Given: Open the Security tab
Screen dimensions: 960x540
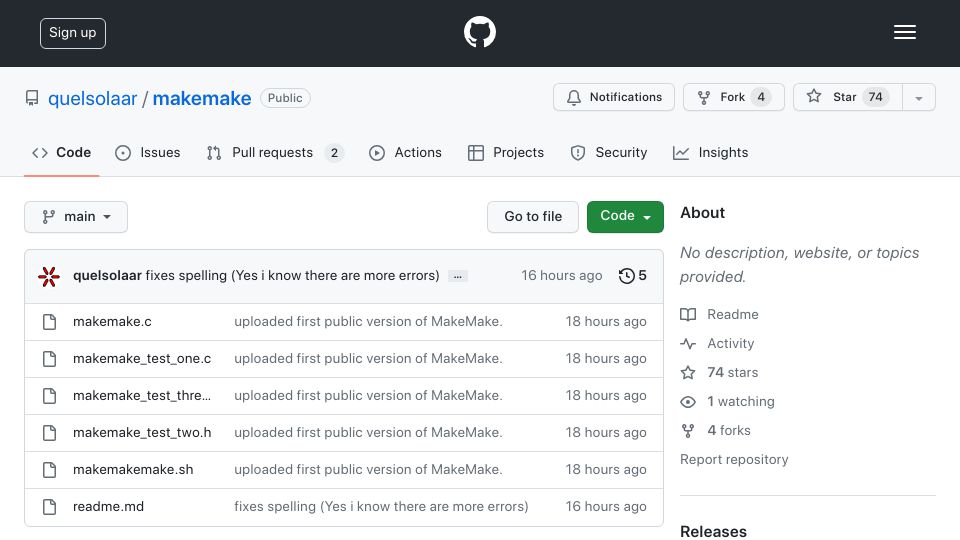Looking at the screenshot, I should click(x=609, y=153).
